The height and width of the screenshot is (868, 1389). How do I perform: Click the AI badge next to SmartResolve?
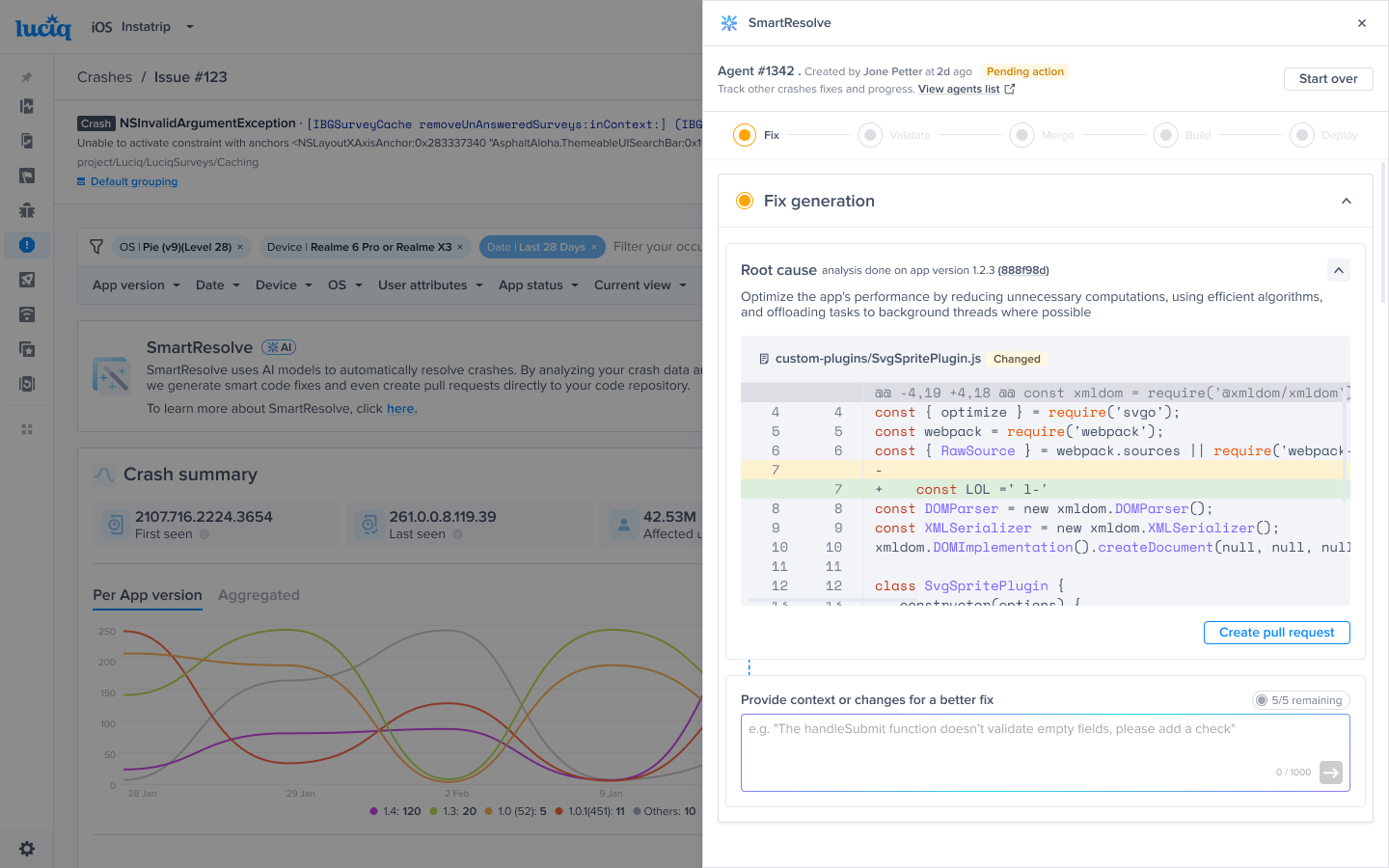tap(280, 347)
